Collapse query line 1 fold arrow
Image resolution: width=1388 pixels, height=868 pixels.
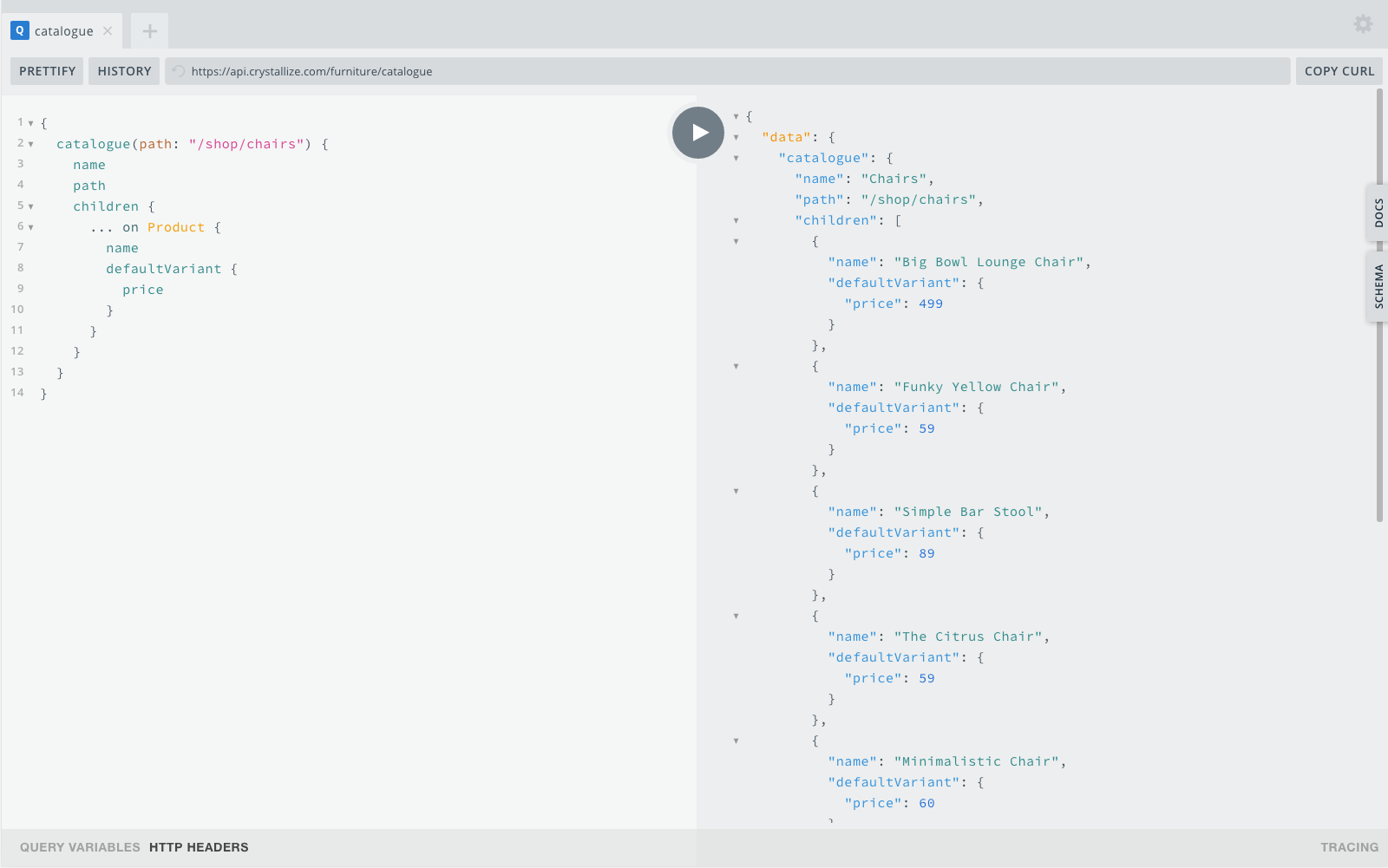click(31, 123)
